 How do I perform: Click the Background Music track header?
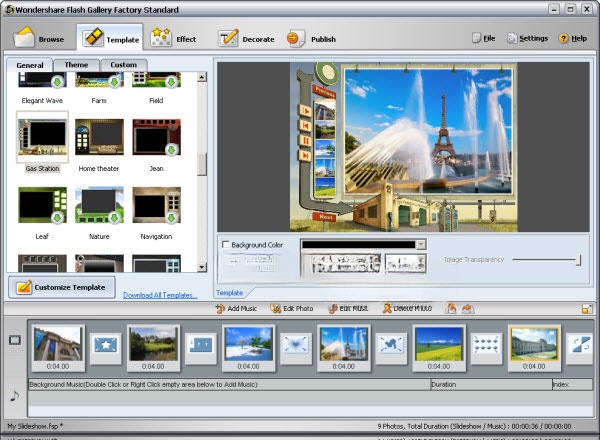pyautogui.click(x=230, y=385)
